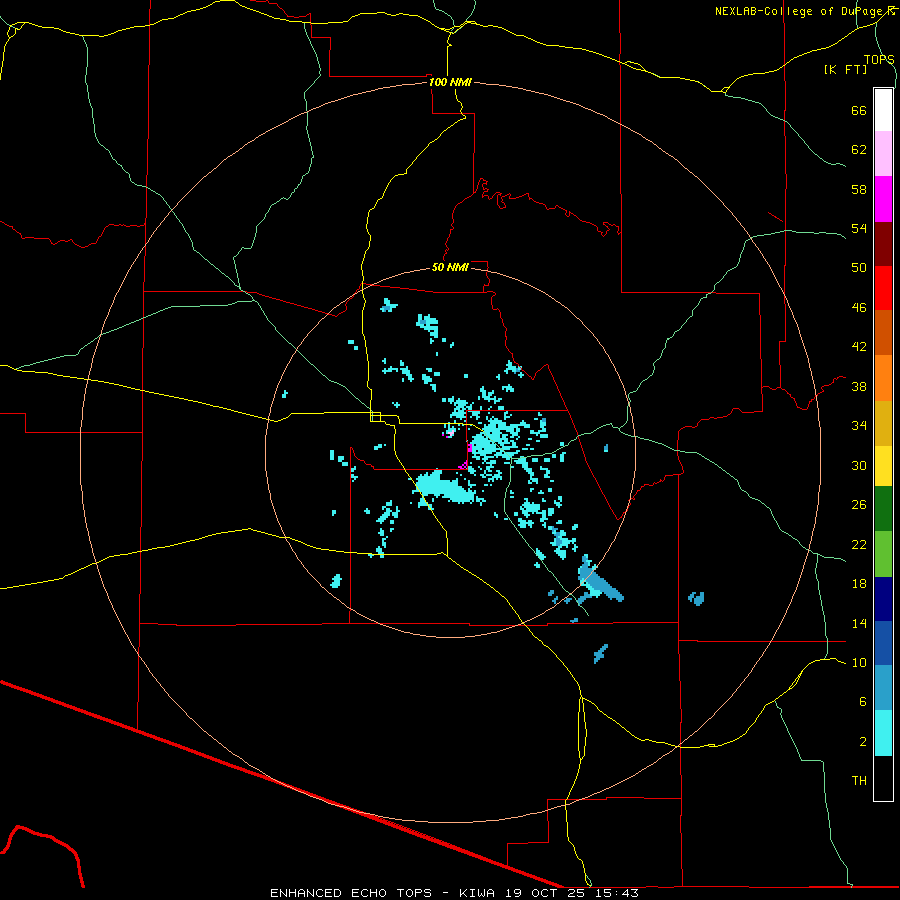The image size is (900, 900).
Task: Choose the dark maroon legend swatch
Action: click(883, 244)
